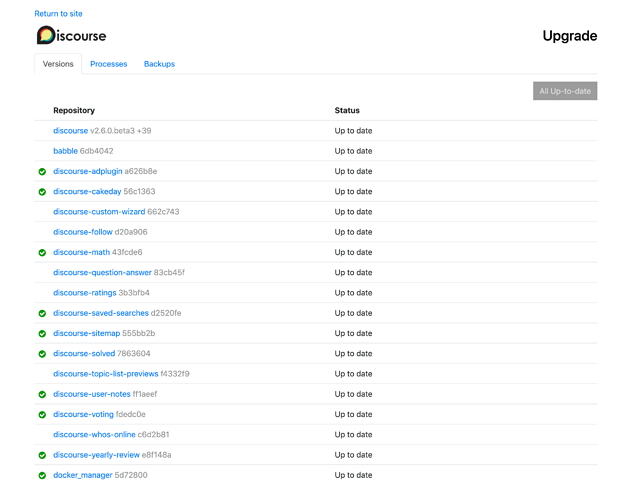Open the discourse-saved-searches link
Viewport: 632px width, 500px height.
[x=101, y=313]
